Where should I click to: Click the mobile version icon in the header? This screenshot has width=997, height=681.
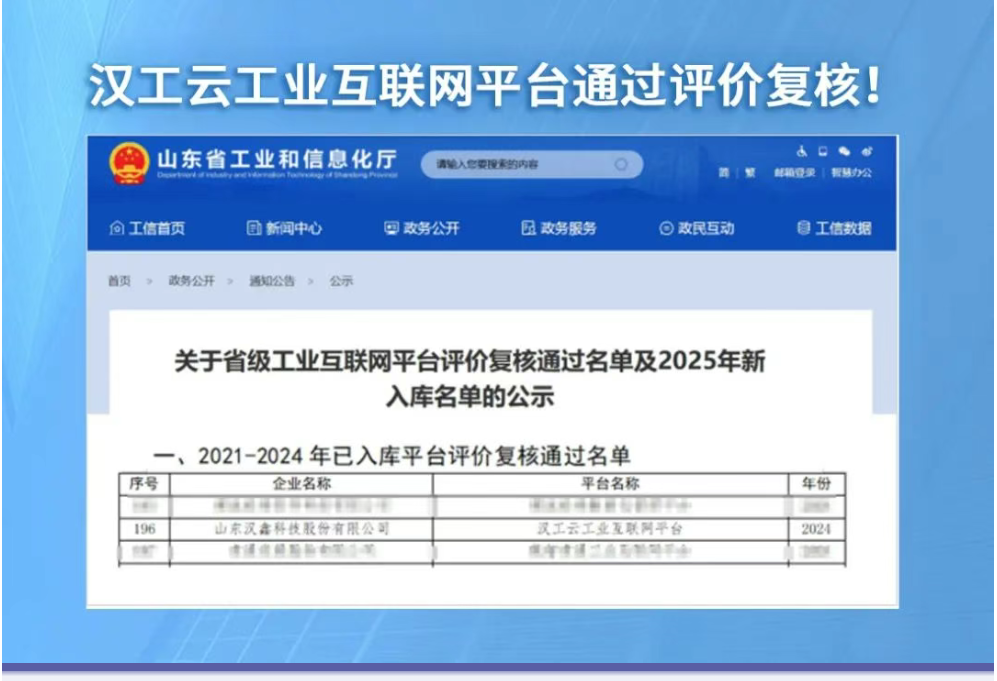point(823,151)
